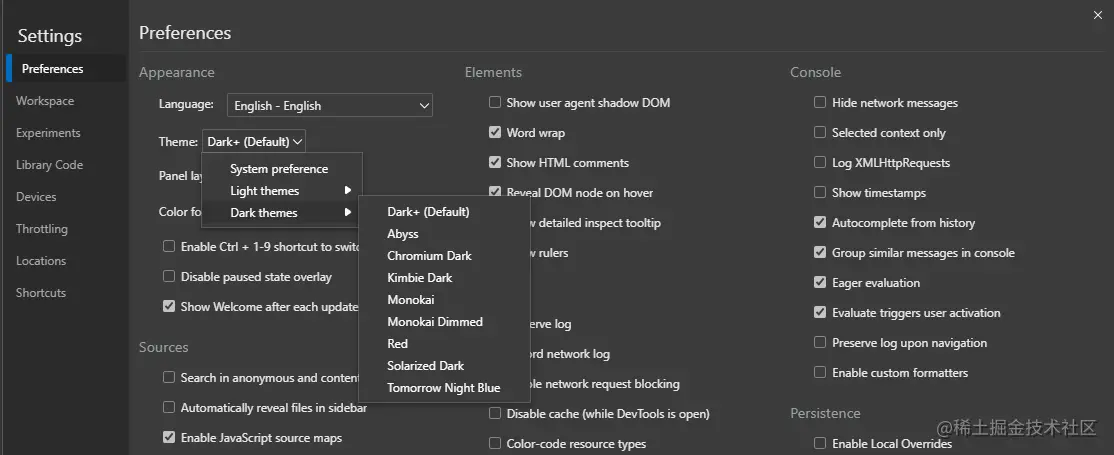1114x455 pixels.
Task: Switch to the Experiments tab
Action: pos(48,133)
